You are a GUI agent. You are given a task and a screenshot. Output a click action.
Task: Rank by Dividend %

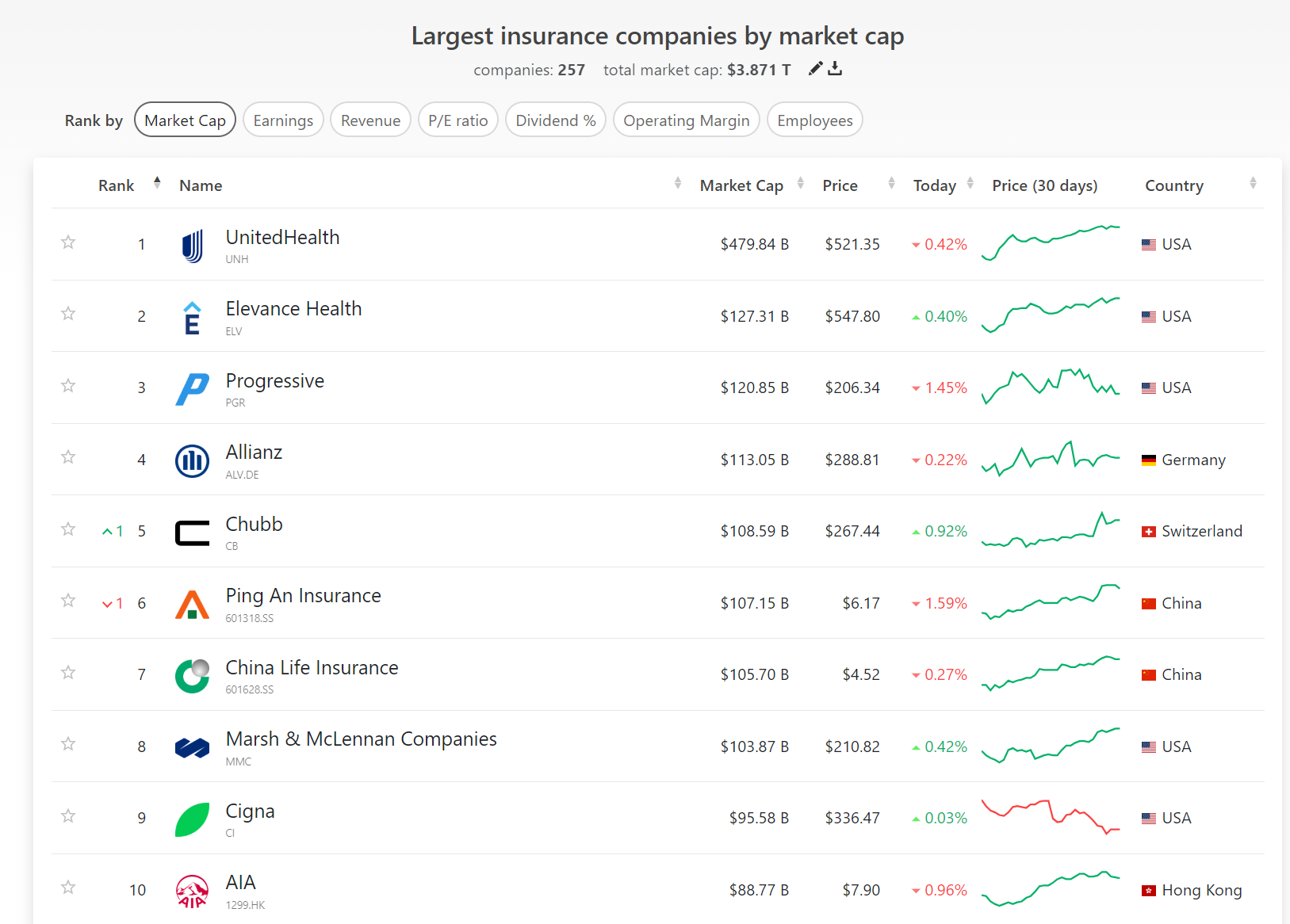click(555, 120)
